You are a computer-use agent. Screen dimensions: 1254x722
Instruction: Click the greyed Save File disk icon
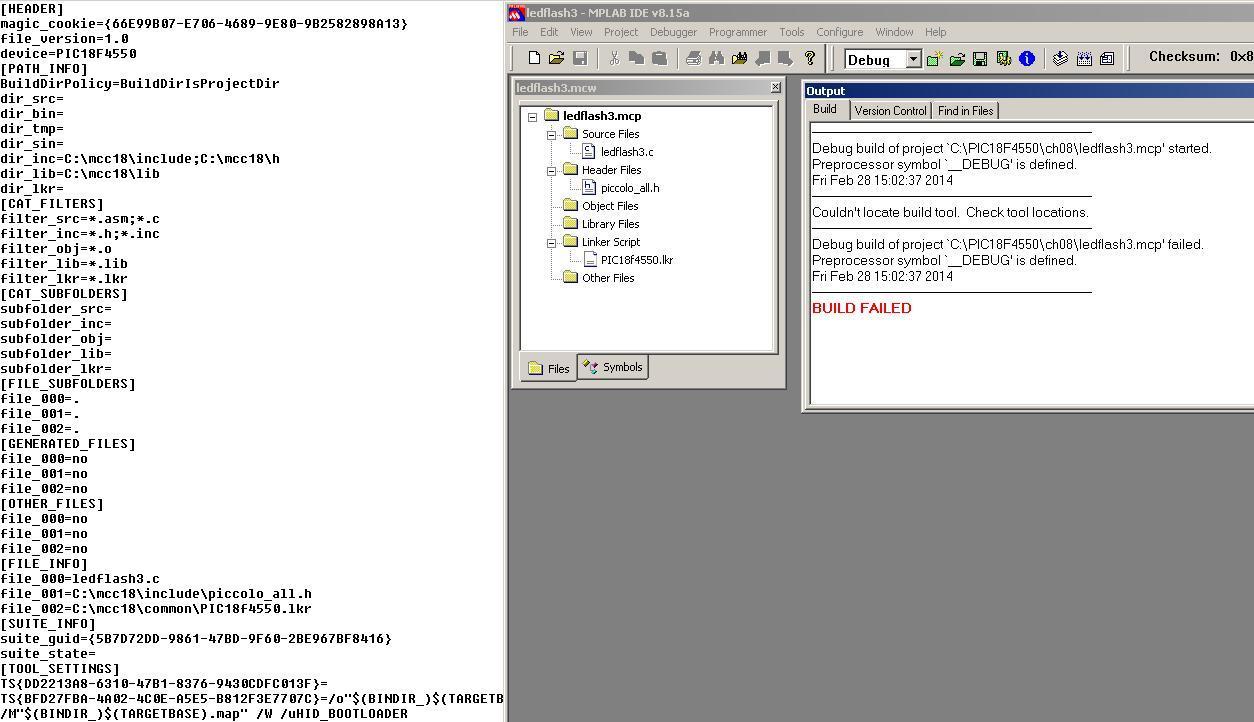[580, 59]
